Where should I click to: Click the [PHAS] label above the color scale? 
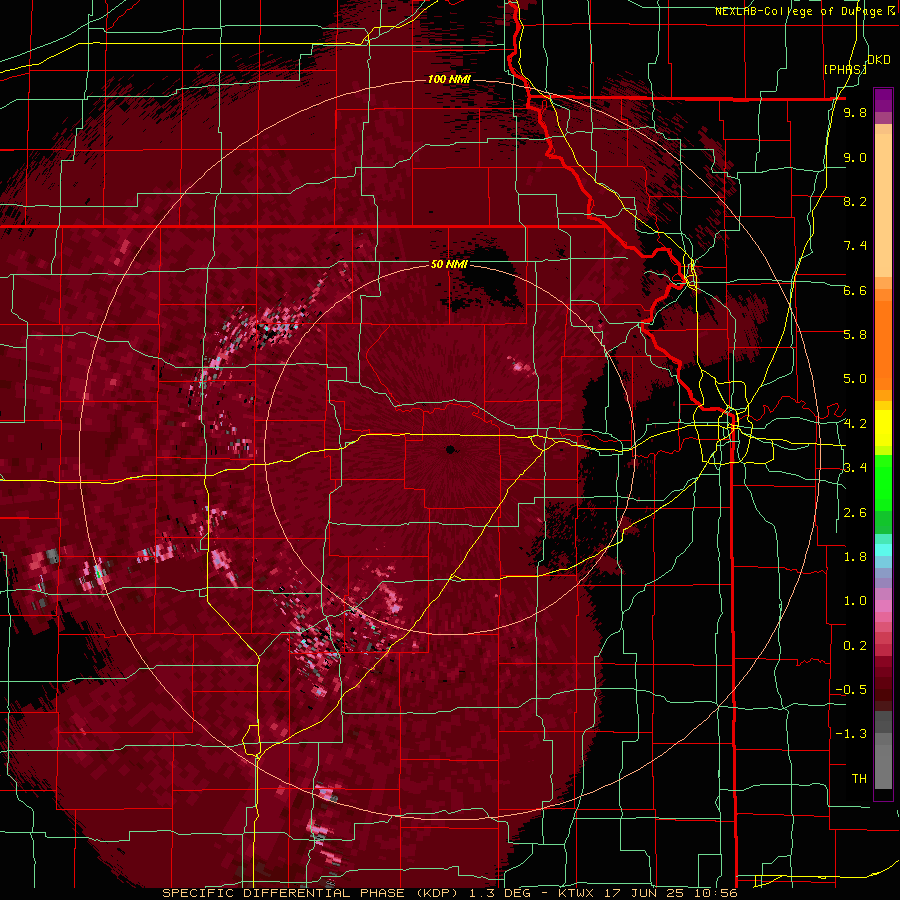pyautogui.click(x=845, y=69)
